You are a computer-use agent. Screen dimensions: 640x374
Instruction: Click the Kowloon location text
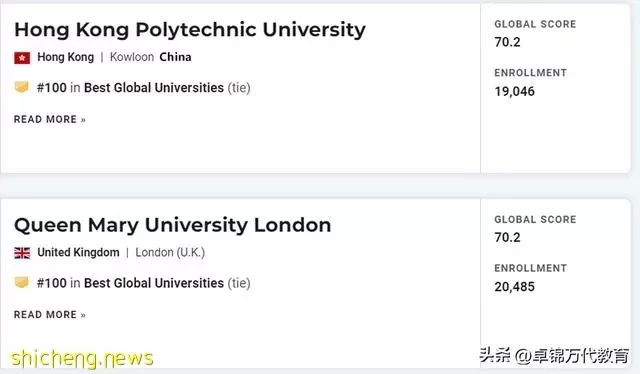pyautogui.click(x=132, y=57)
